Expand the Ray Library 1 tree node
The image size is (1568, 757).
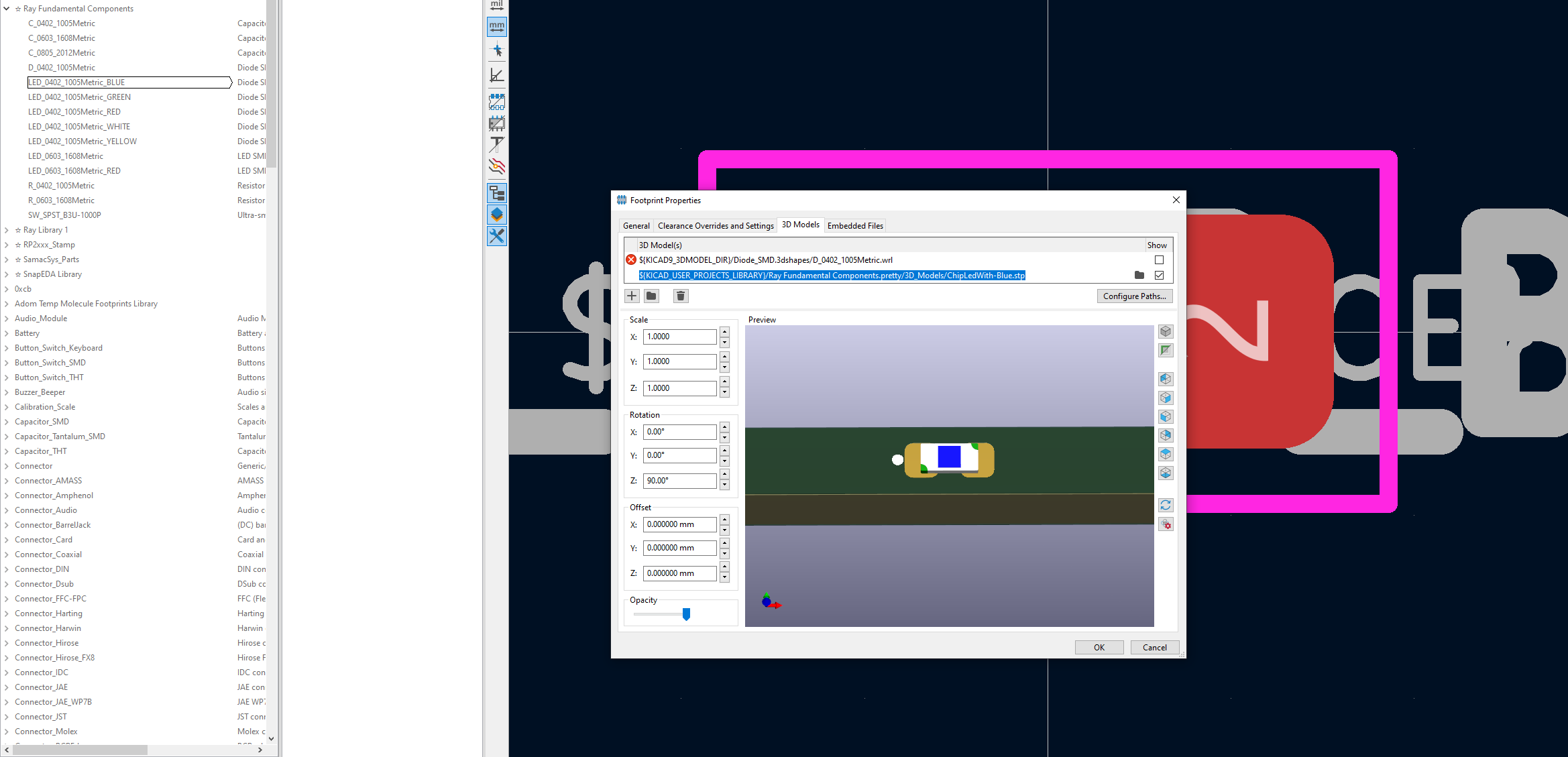6,230
